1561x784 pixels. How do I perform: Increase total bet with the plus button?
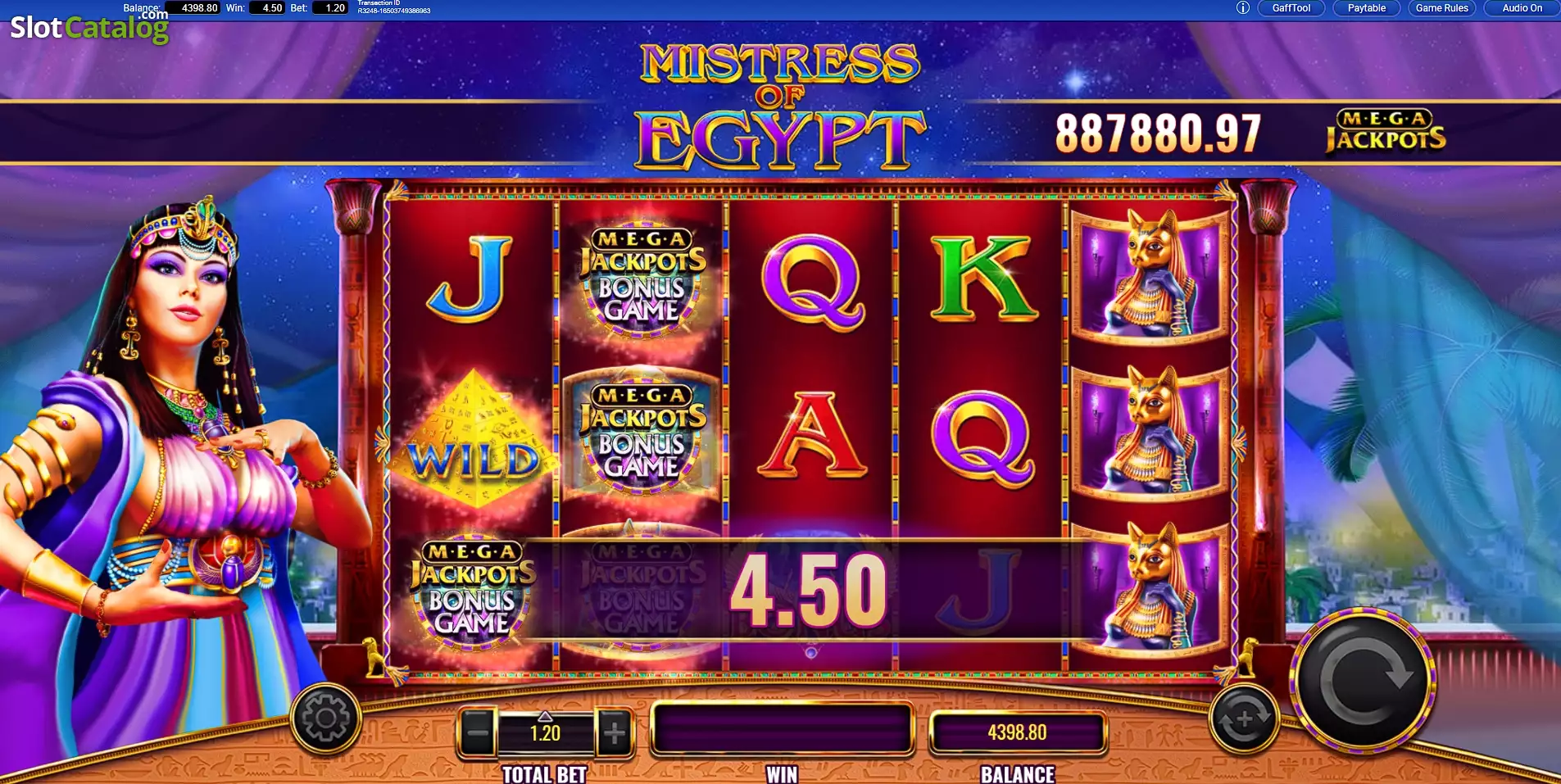tap(614, 732)
